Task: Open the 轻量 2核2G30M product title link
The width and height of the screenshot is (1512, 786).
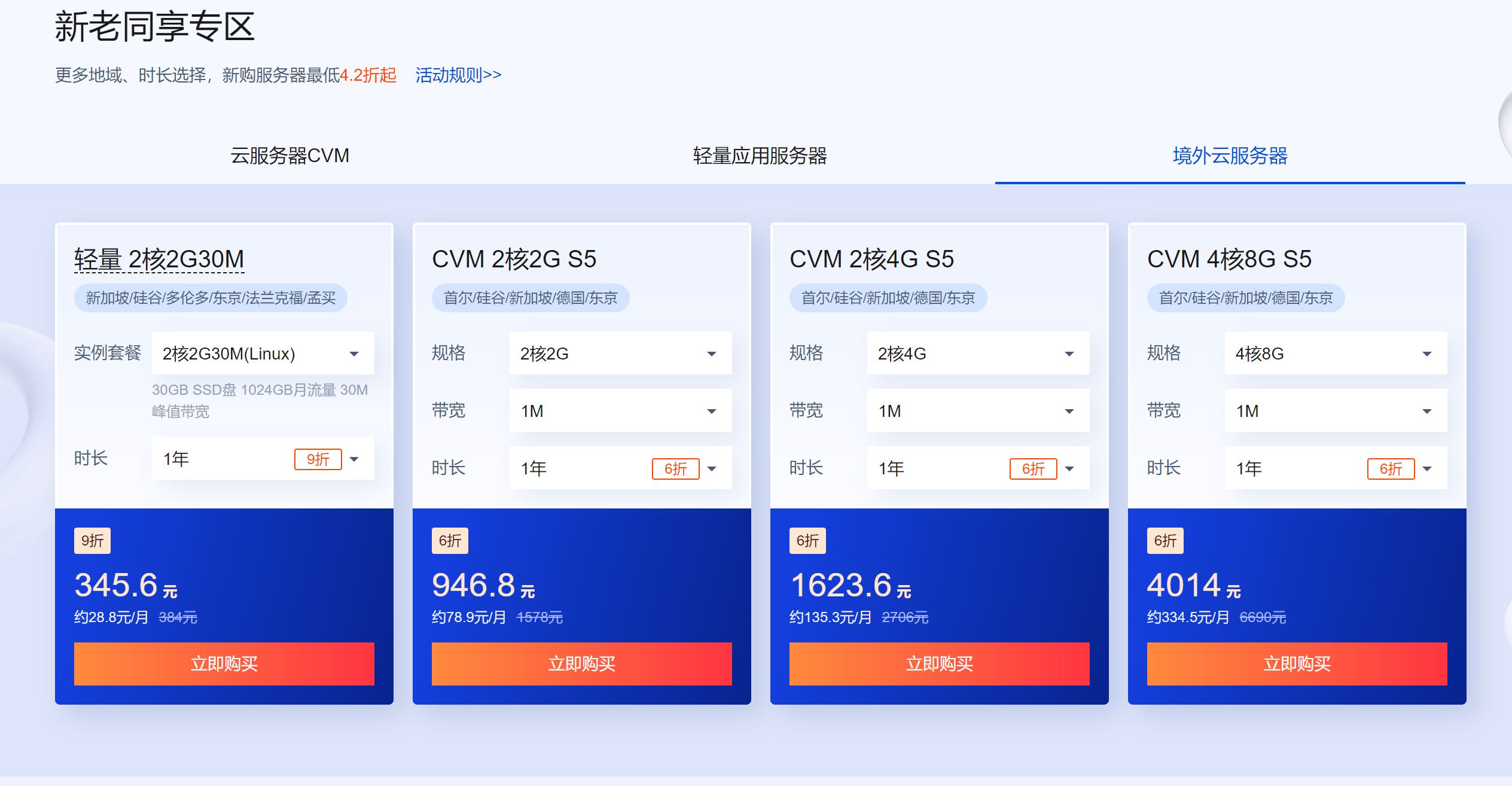Action: click(x=159, y=259)
